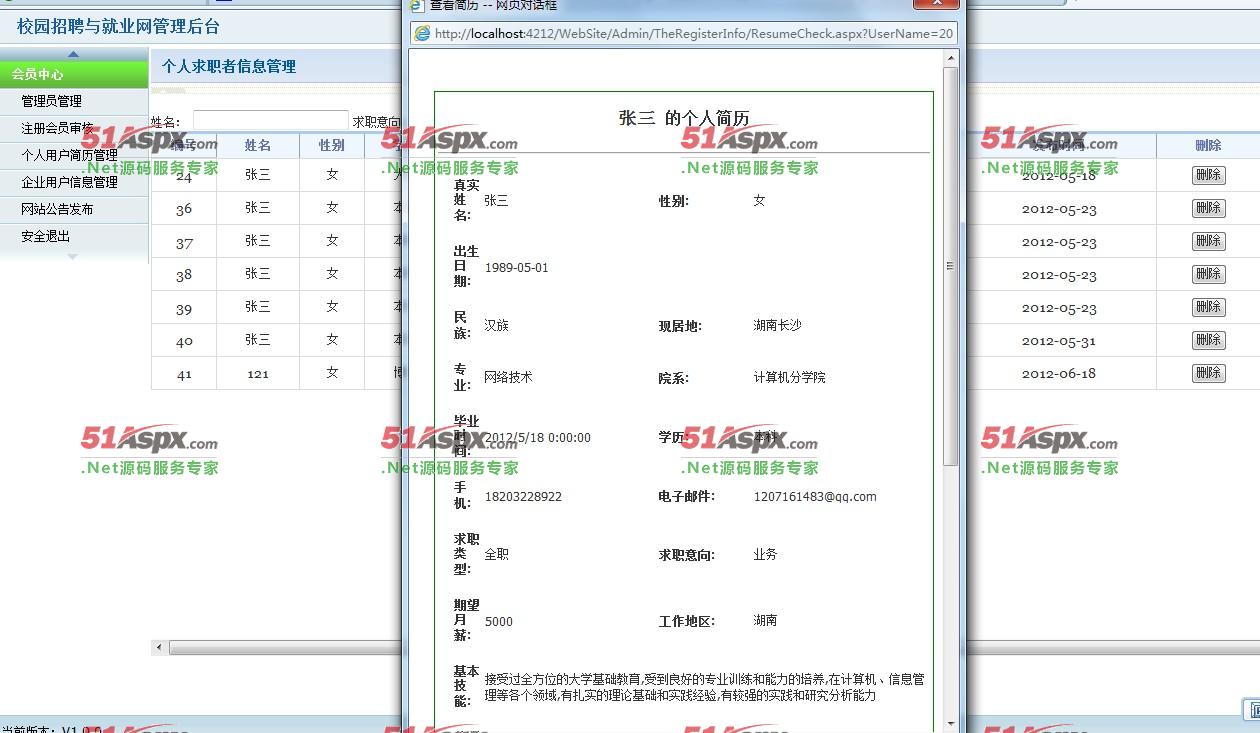Image resolution: width=1260 pixels, height=733 pixels.
Task: Click the 电子邮件 label in the resume
Action: pos(687,496)
